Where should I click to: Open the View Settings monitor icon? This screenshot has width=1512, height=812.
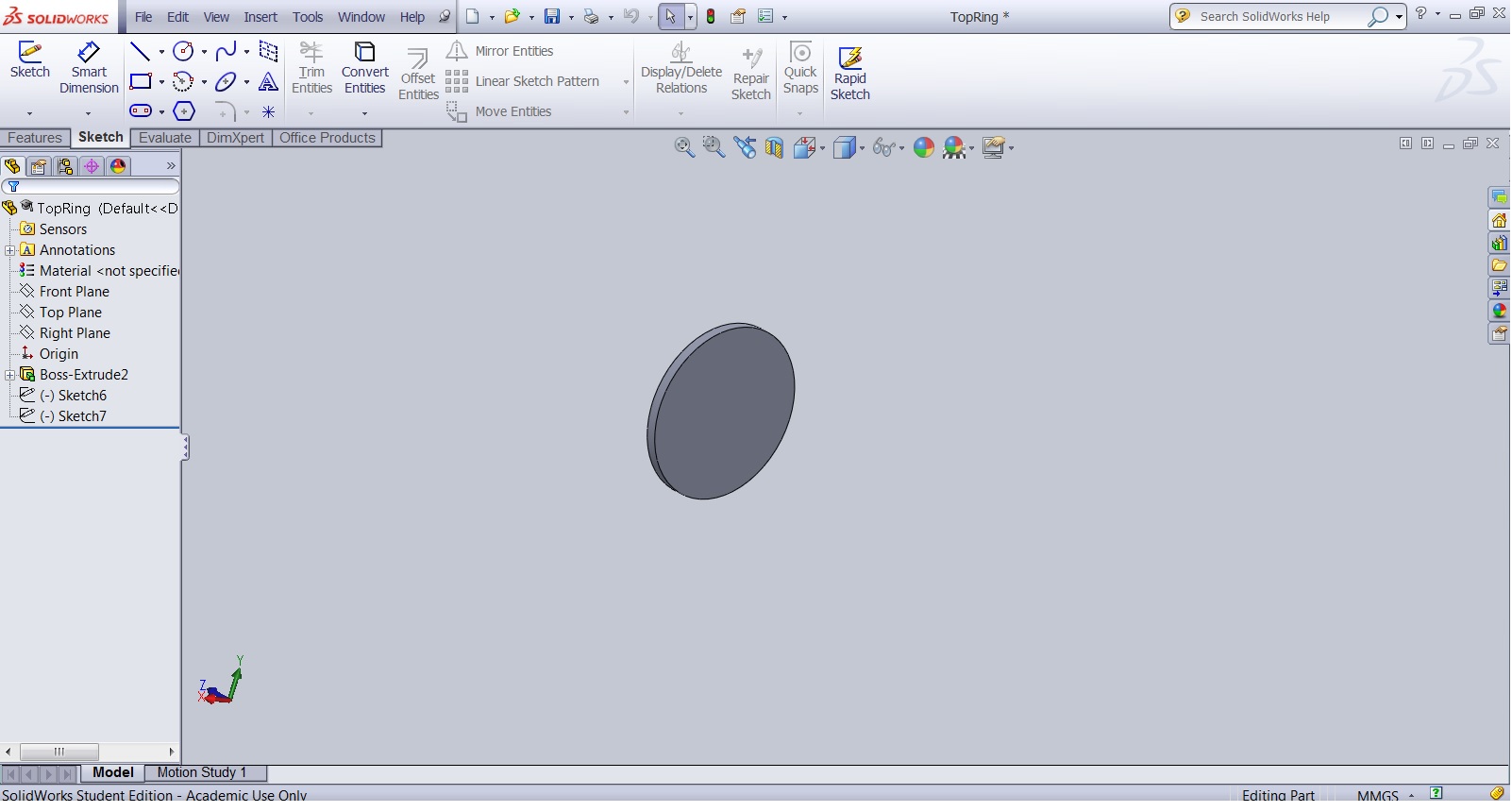tap(993, 147)
